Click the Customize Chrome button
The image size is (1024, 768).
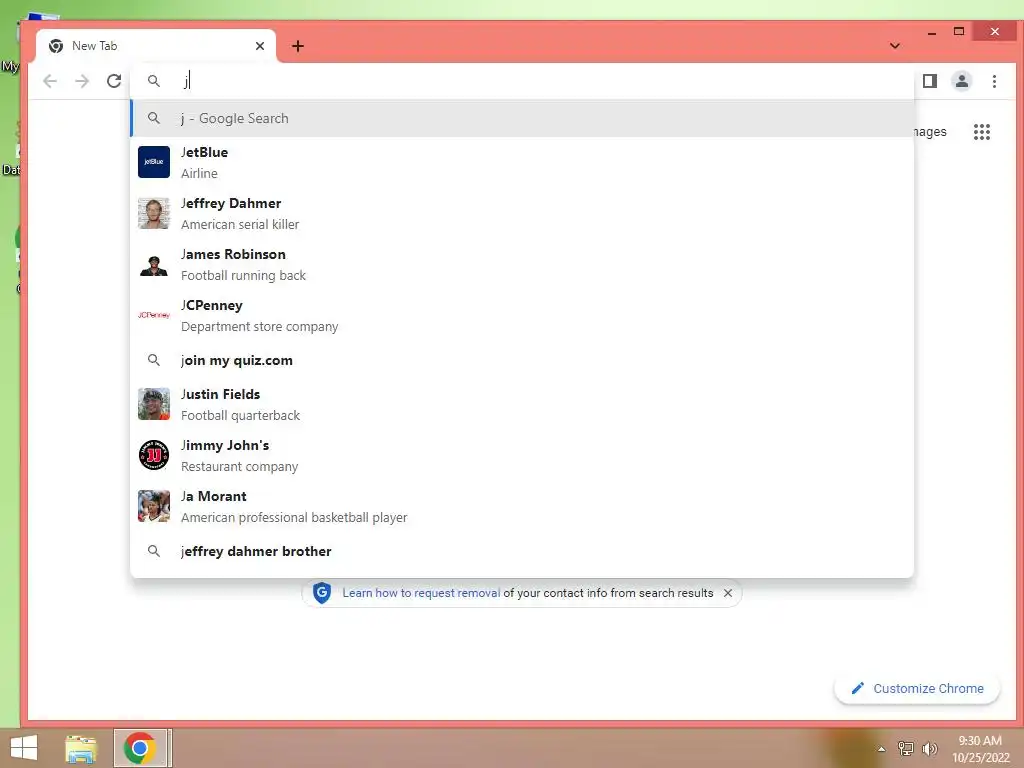[x=917, y=689]
